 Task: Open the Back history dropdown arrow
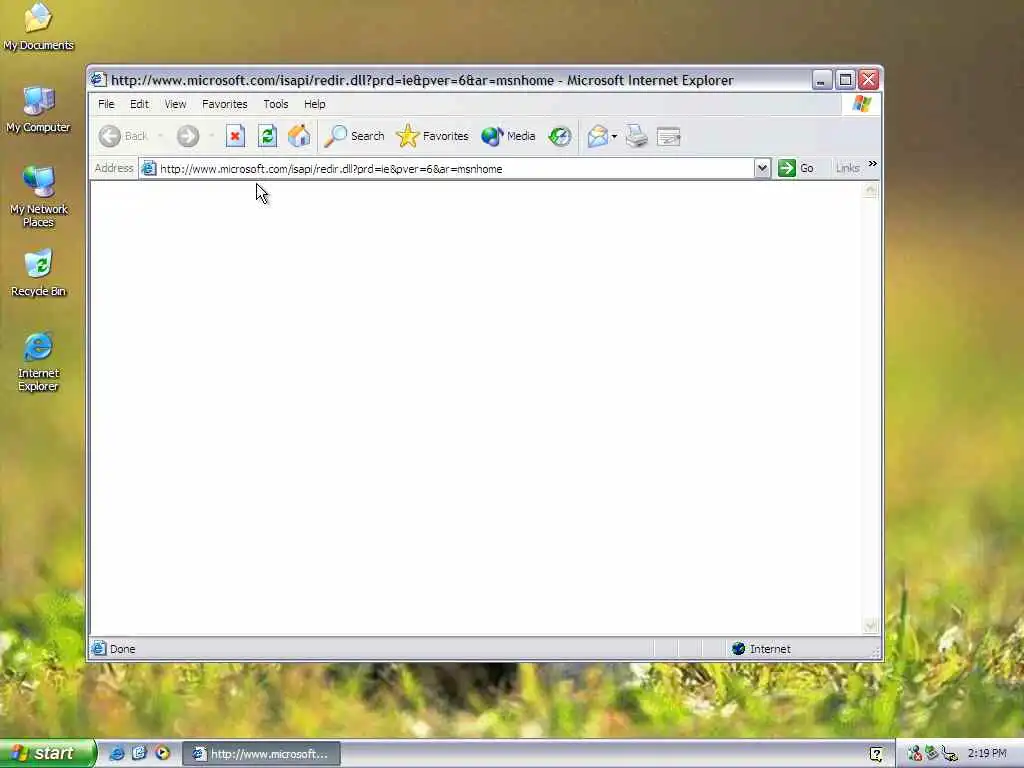pyautogui.click(x=160, y=136)
